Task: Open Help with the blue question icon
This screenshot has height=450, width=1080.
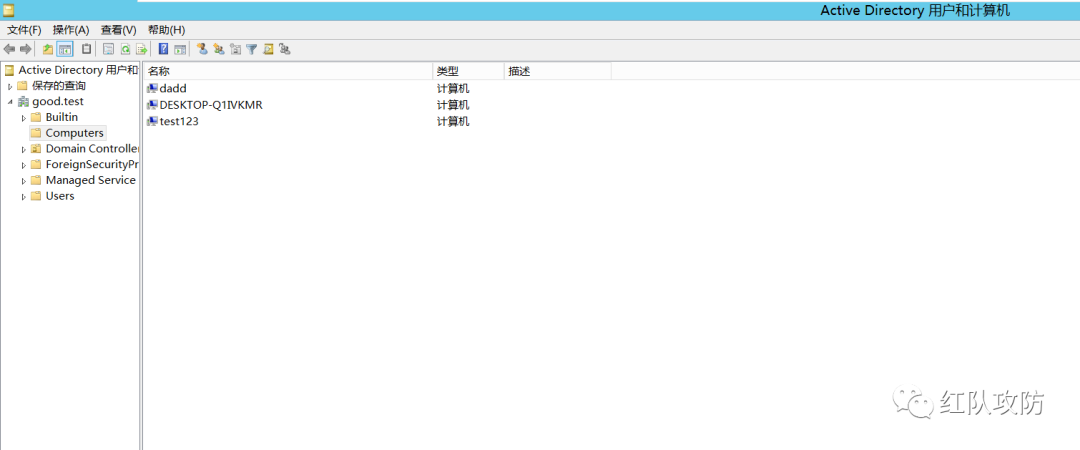Action: 163,49
